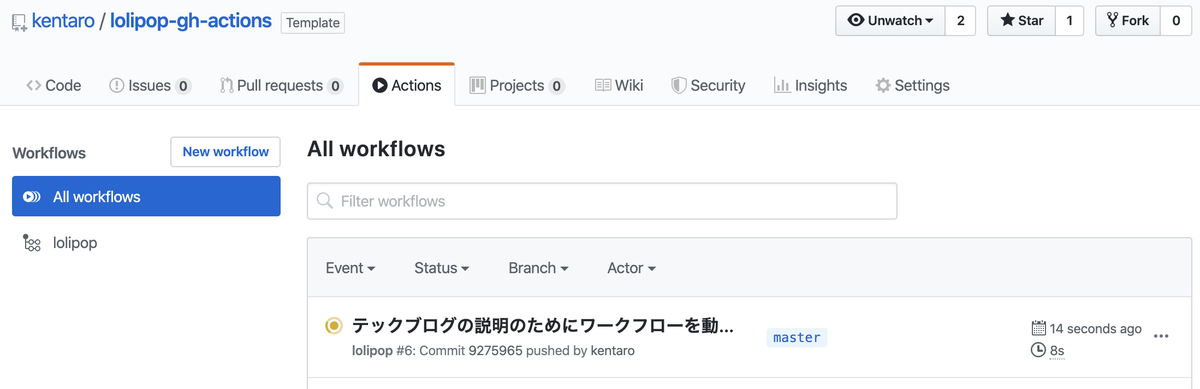Open the Status filter dropdown
Image resolution: width=1200 pixels, height=389 pixels.
point(442,268)
